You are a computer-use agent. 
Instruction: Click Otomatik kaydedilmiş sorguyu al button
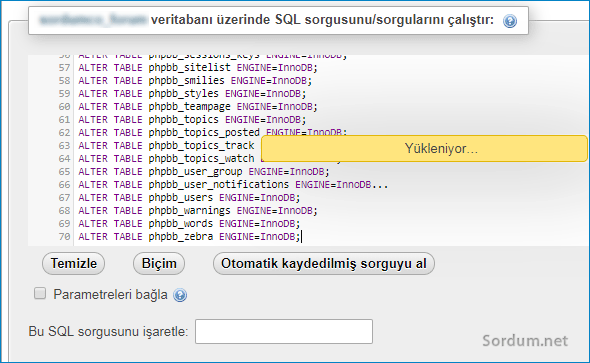tap(324, 263)
